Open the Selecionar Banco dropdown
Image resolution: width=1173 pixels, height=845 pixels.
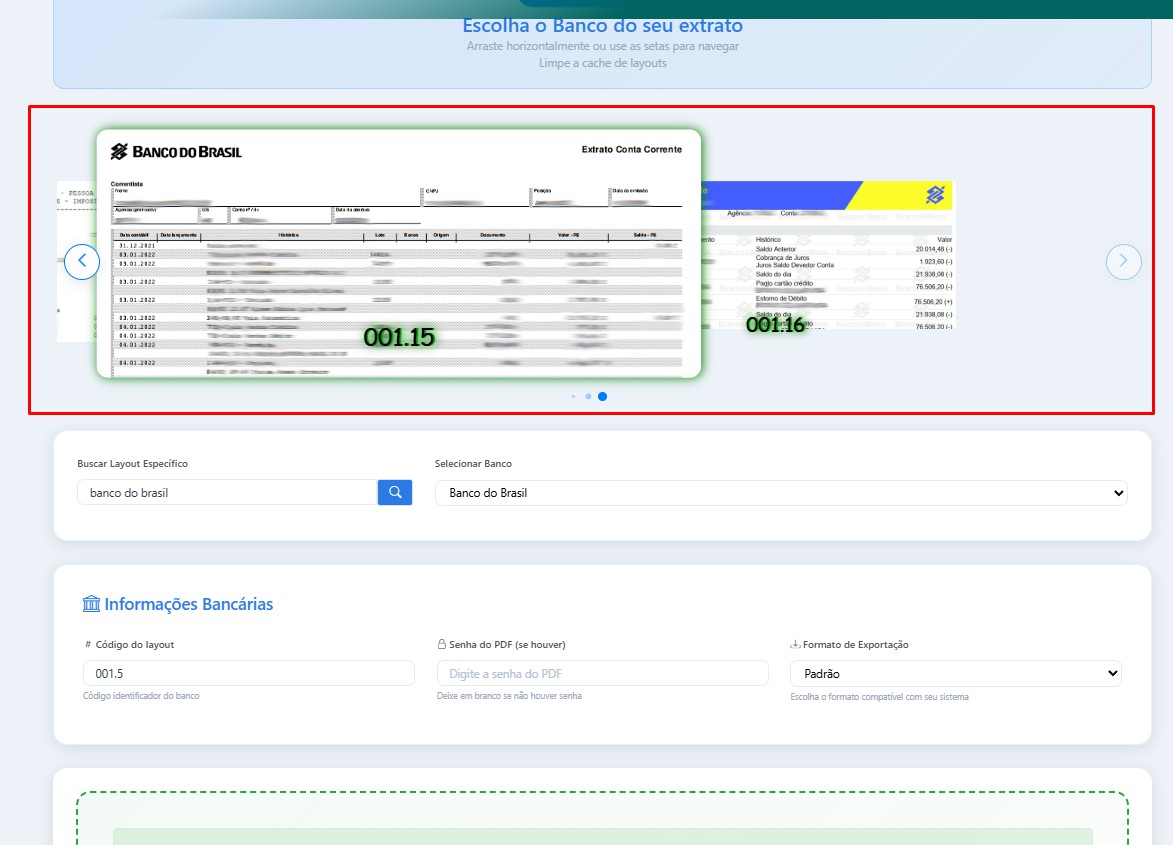click(x=781, y=493)
